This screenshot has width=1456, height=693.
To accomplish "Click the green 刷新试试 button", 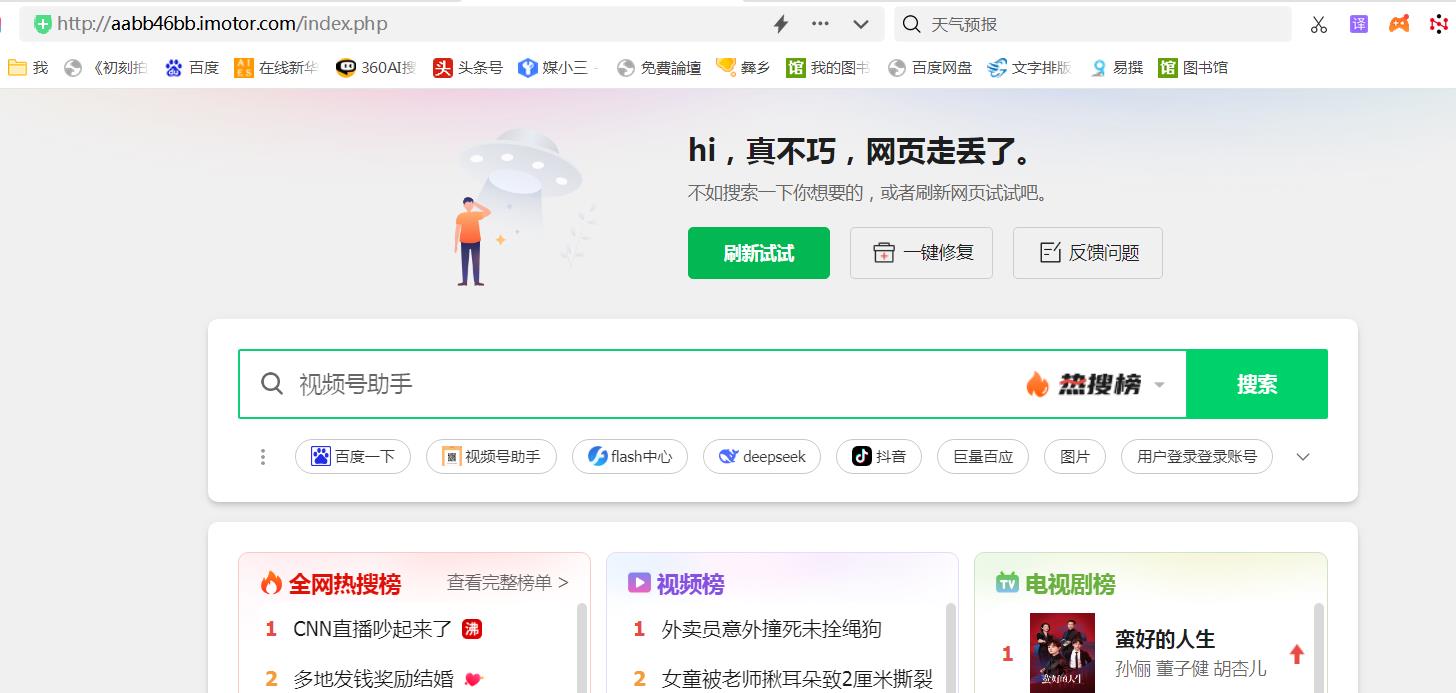I will coord(758,253).
